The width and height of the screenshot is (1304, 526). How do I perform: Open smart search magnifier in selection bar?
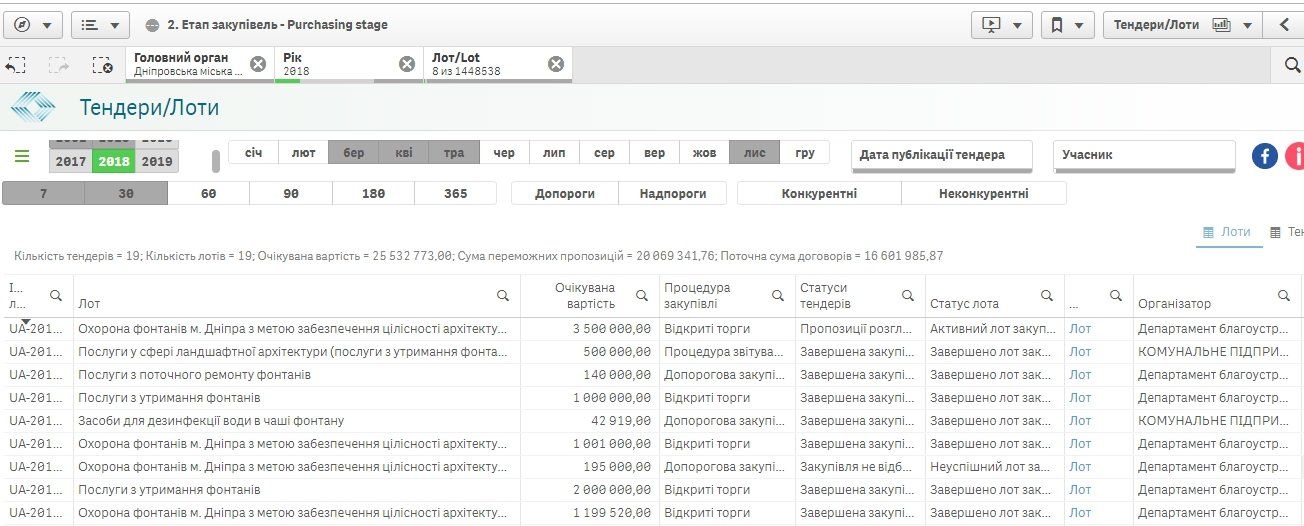coord(1291,65)
